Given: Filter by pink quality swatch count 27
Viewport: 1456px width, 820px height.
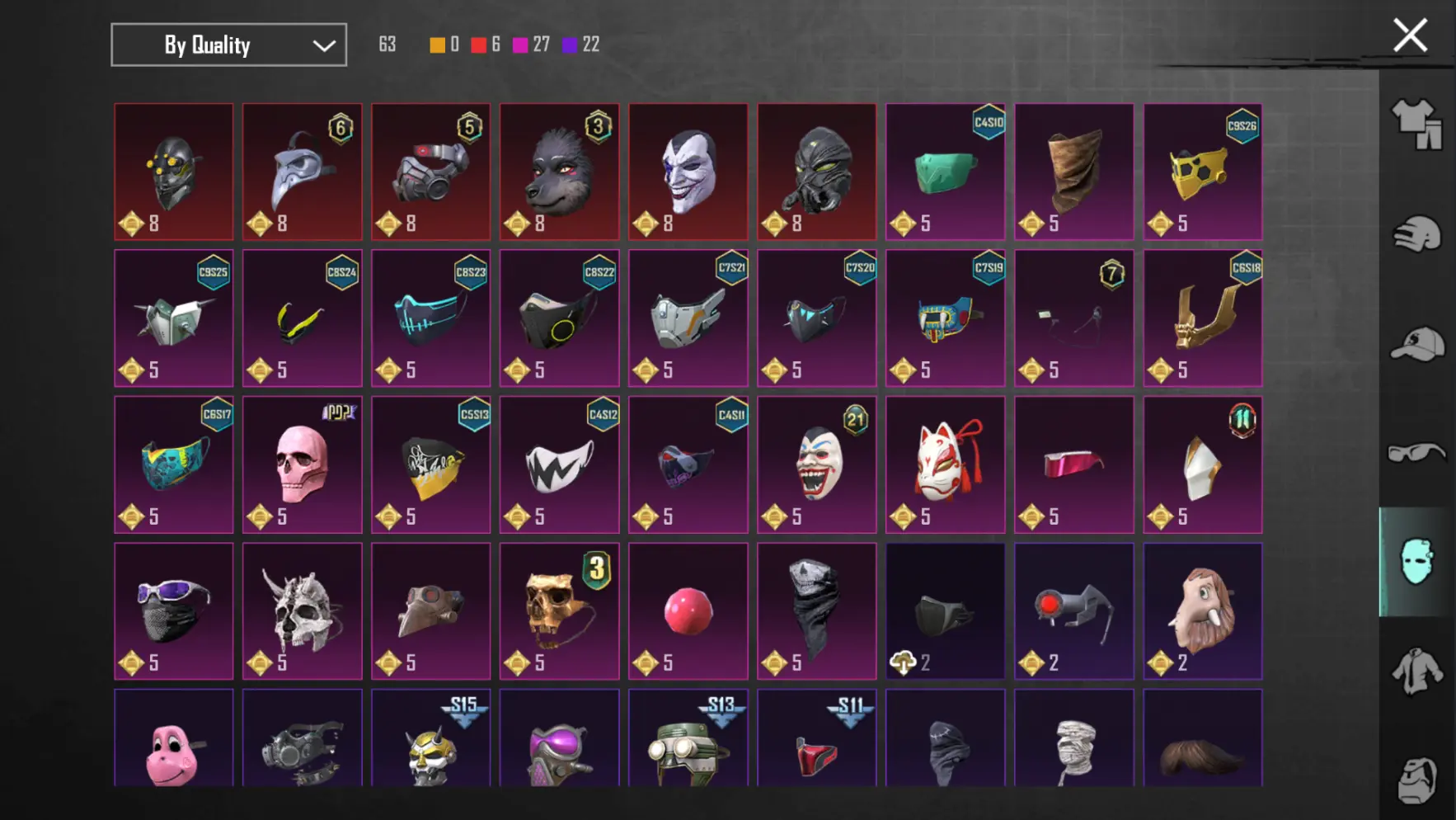Looking at the screenshot, I should 531,45.
